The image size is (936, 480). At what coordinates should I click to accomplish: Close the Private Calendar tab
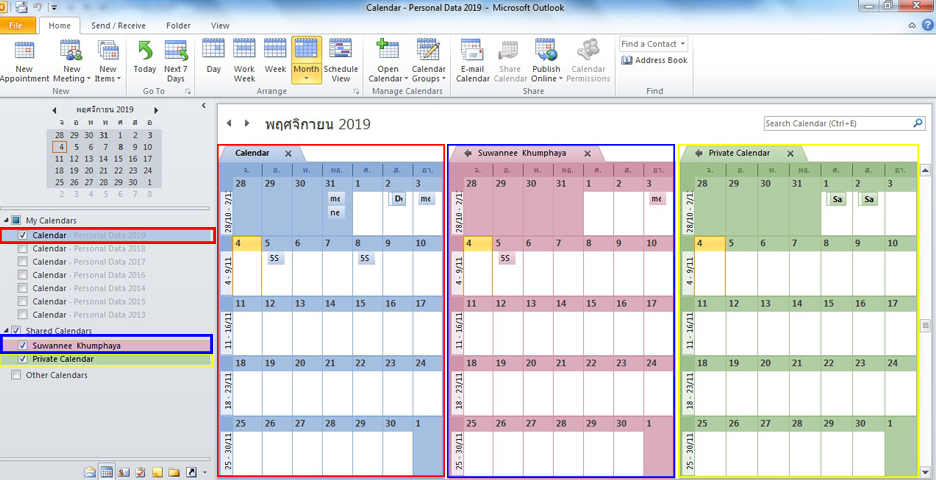click(790, 153)
